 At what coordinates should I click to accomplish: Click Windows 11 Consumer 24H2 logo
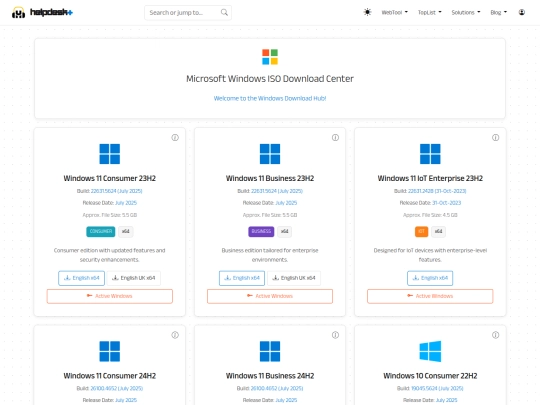click(x=110, y=351)
